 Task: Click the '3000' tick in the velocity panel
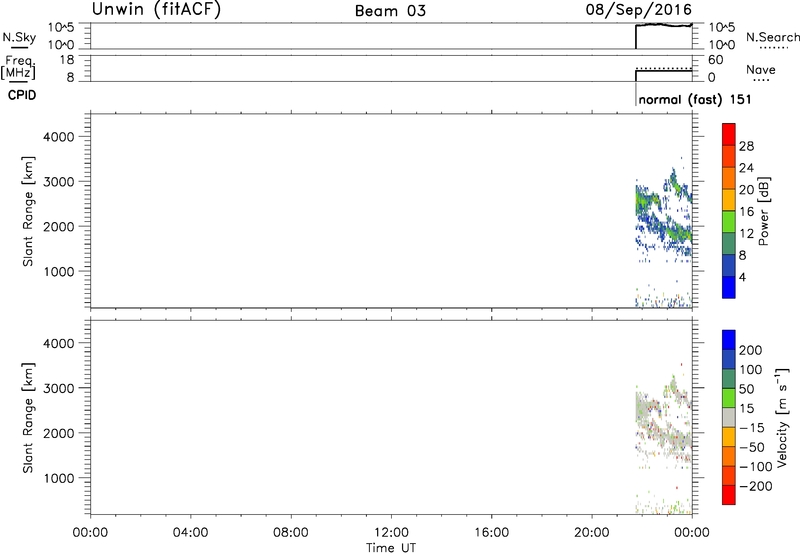tap(58, 388)
